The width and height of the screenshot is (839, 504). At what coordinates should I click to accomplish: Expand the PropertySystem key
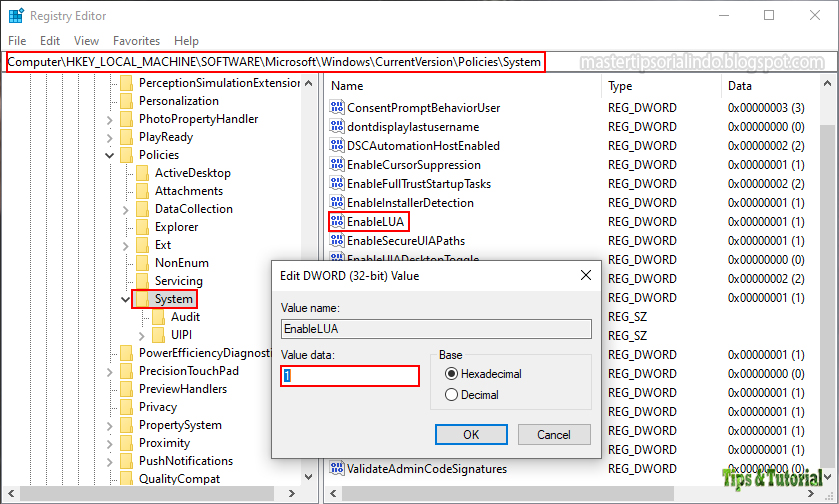[x=110, y=426]
